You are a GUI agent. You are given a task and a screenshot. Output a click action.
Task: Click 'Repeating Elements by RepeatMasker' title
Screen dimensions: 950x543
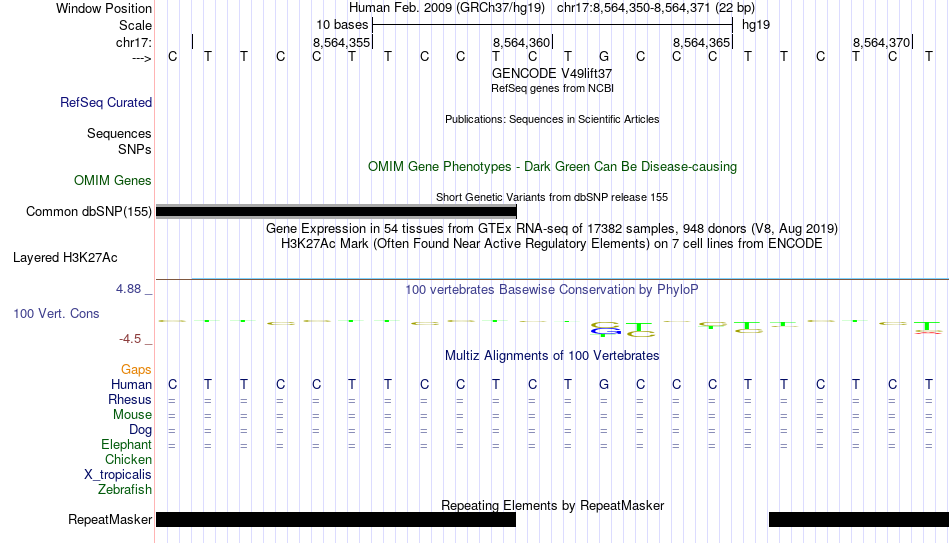coord(552,505)
